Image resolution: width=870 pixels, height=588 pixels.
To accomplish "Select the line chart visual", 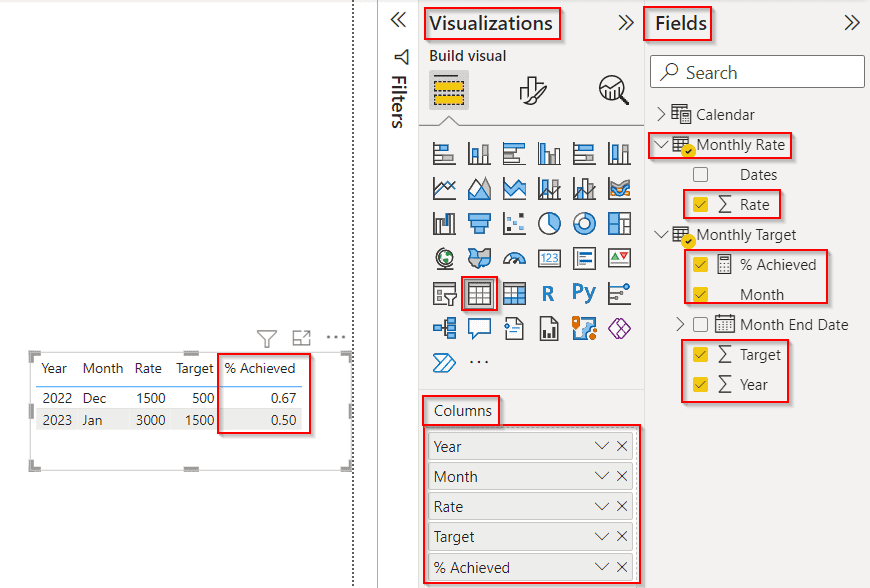I will coord(444,189).
